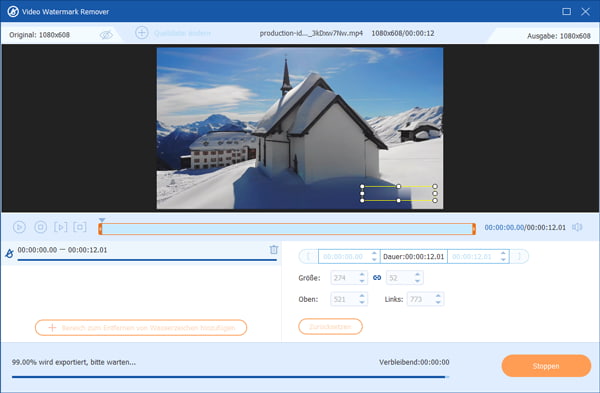Click the blue timeline range bar
The height and width of the screenshot is (393, 600).
coord(287,229)
